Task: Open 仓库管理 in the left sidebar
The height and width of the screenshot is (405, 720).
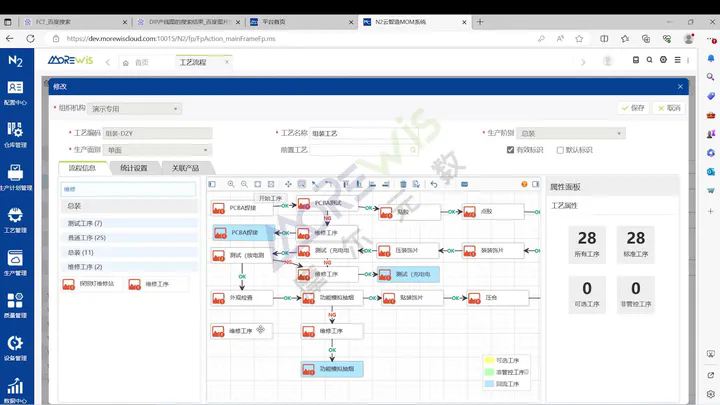Action: click(15, 135)
